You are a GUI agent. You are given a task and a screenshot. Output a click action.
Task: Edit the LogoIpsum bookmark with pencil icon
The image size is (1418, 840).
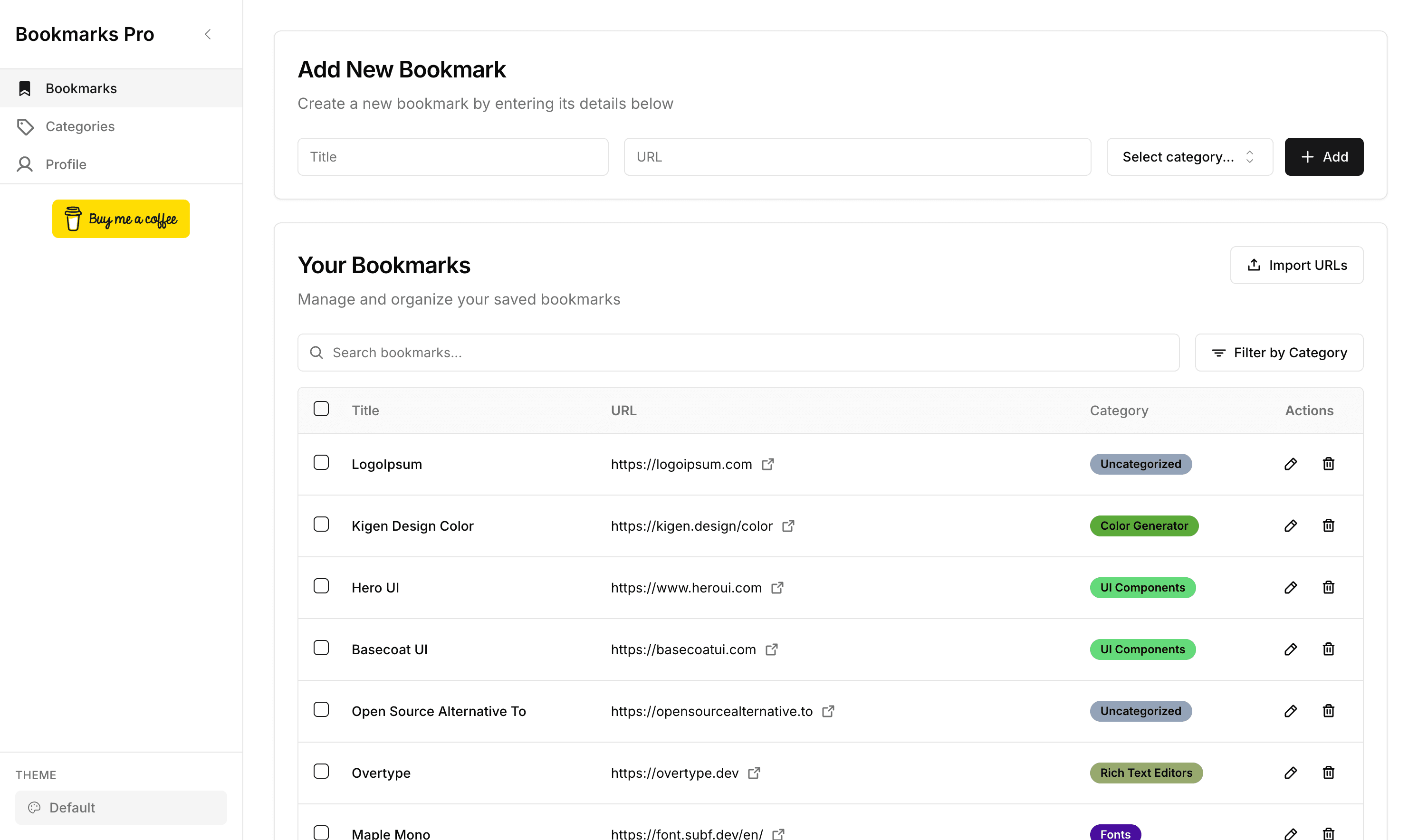coord(1290,464)
